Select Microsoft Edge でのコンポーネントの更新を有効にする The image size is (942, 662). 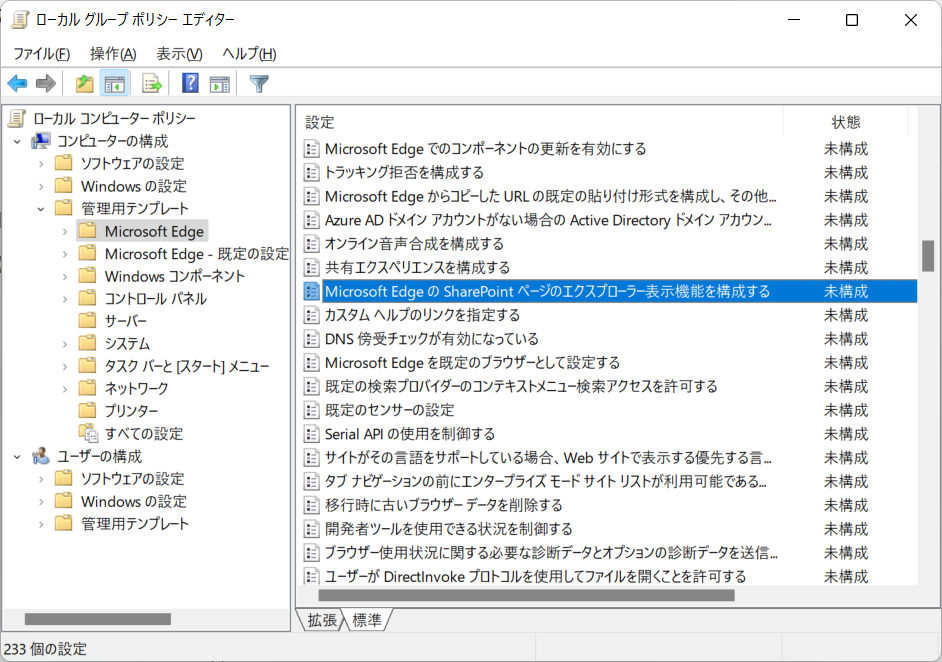pyautogui.click(x=609, y=148)
